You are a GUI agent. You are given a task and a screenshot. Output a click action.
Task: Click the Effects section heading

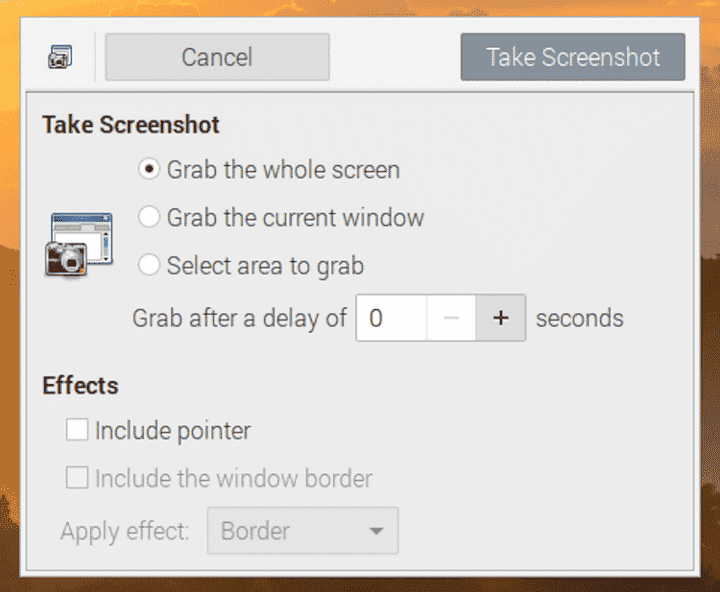click(x=80, y=386)
